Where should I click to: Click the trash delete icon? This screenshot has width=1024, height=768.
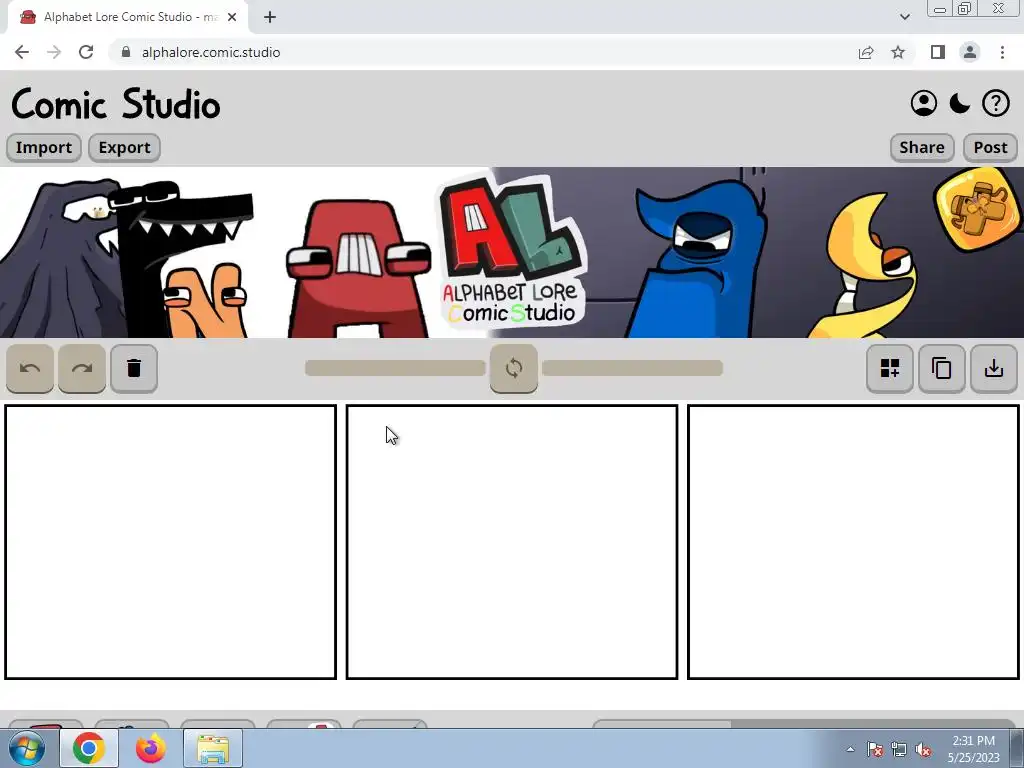(x=134, y=368)
